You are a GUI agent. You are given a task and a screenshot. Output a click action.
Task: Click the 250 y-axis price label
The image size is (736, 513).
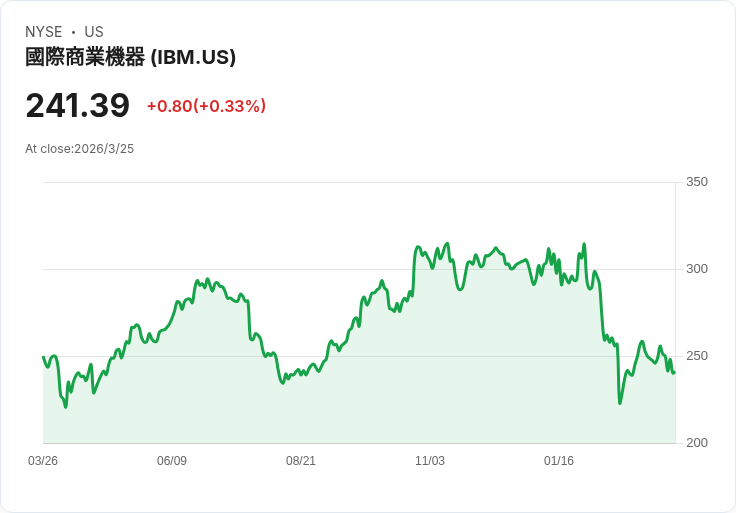[696, 356]
